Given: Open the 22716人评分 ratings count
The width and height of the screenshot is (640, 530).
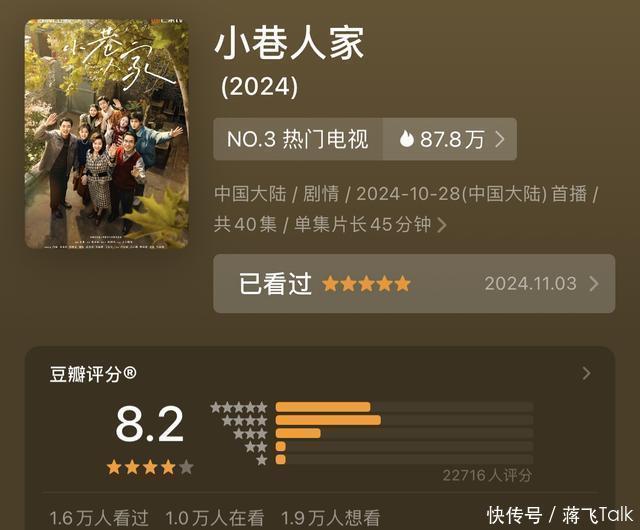Looking at the screenshot, I should coord(487,475).
